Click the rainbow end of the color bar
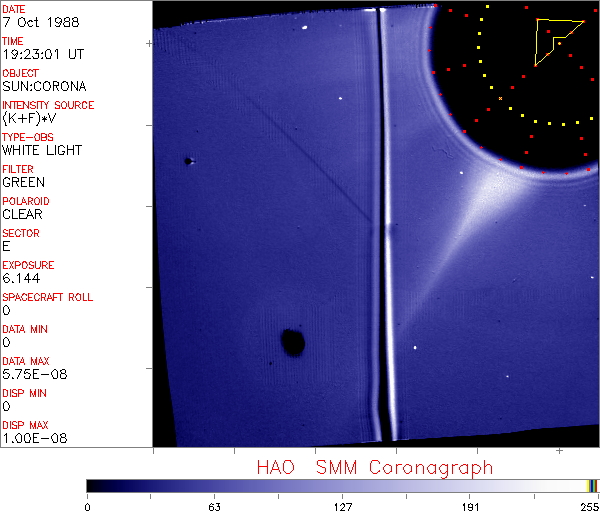 593,485
